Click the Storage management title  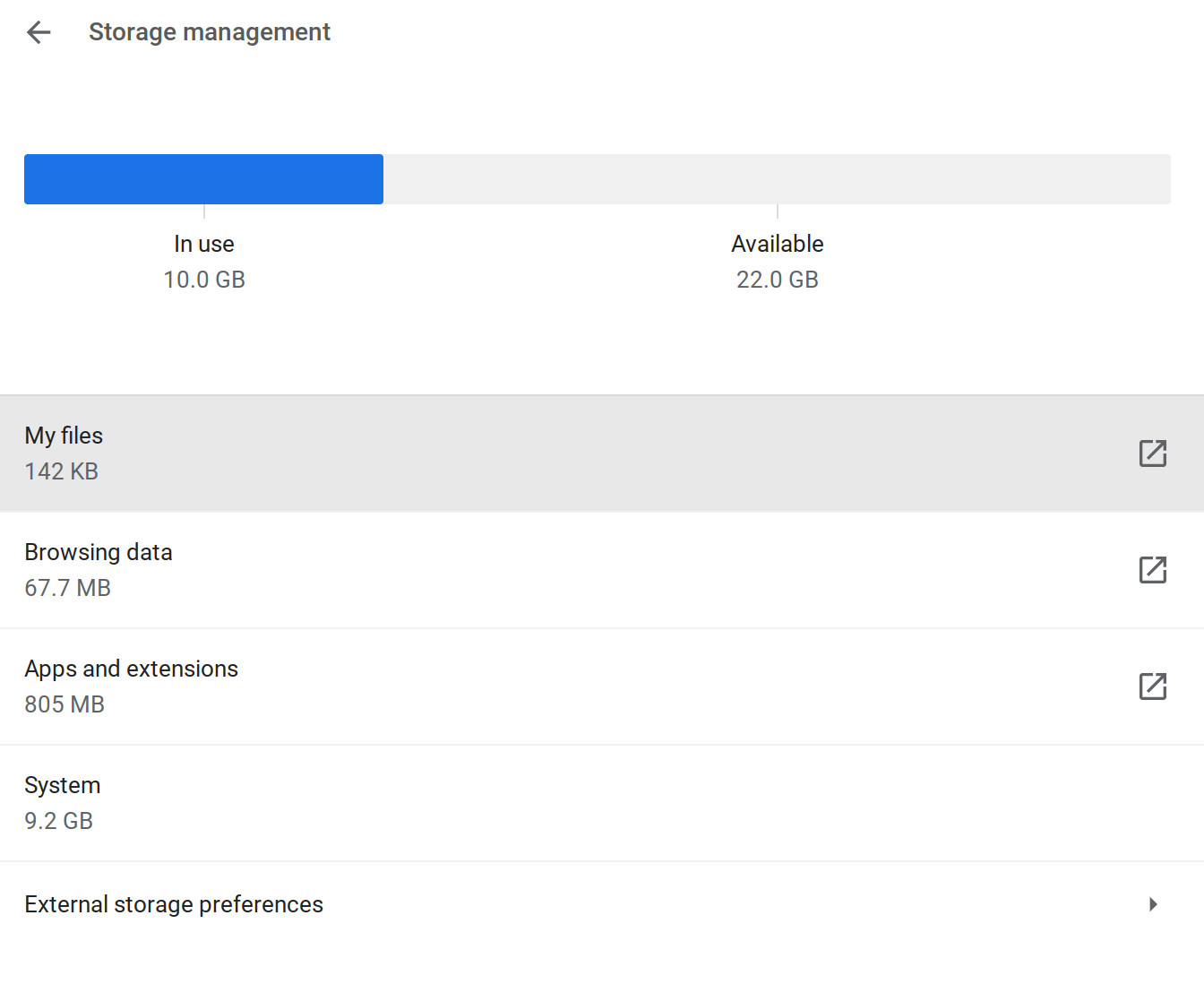pos(210,32)
